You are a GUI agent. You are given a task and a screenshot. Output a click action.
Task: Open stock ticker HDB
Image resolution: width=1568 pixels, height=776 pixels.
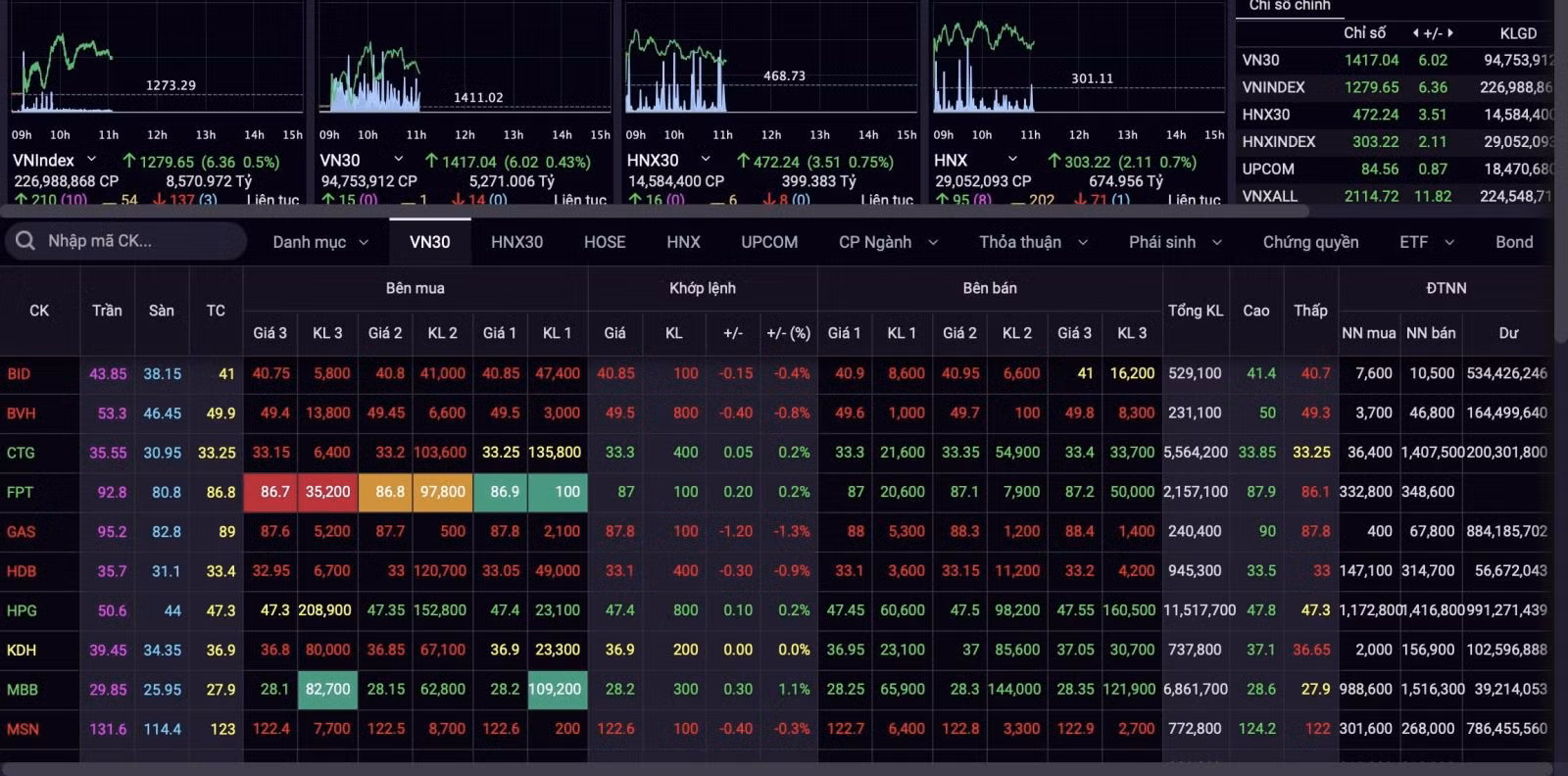[x=22, y=571]
